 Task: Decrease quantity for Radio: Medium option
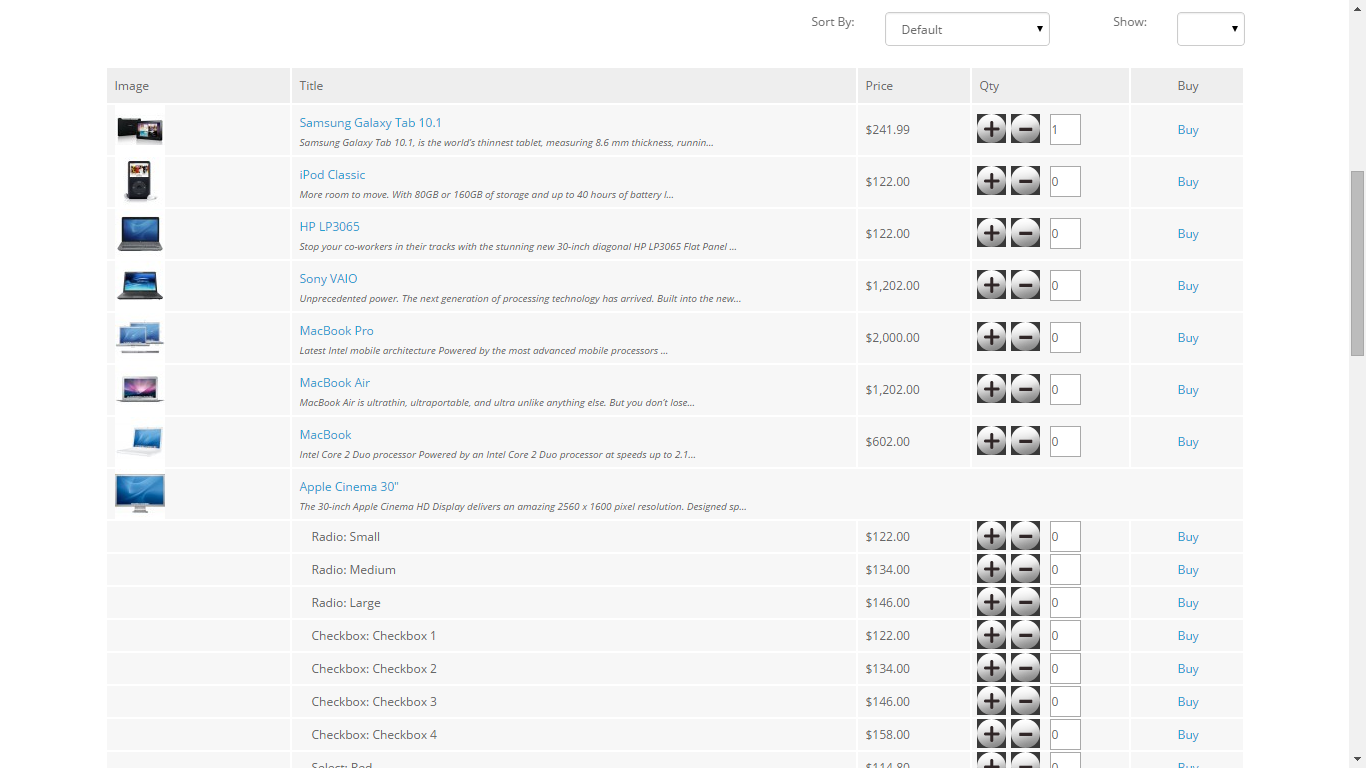[x=1025, y=569]
